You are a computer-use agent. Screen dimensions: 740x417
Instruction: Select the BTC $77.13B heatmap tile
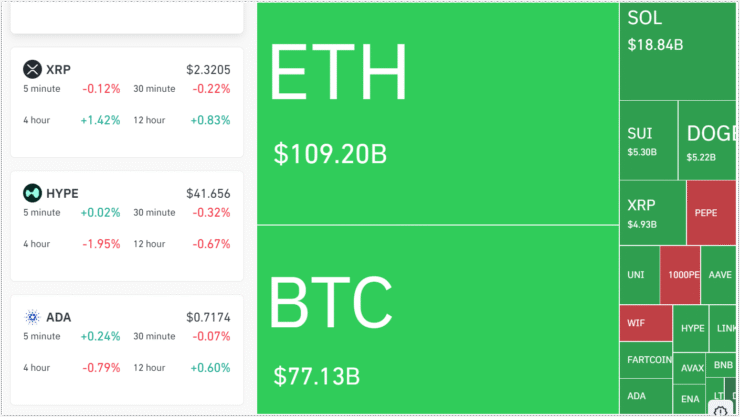click(438, 320)
